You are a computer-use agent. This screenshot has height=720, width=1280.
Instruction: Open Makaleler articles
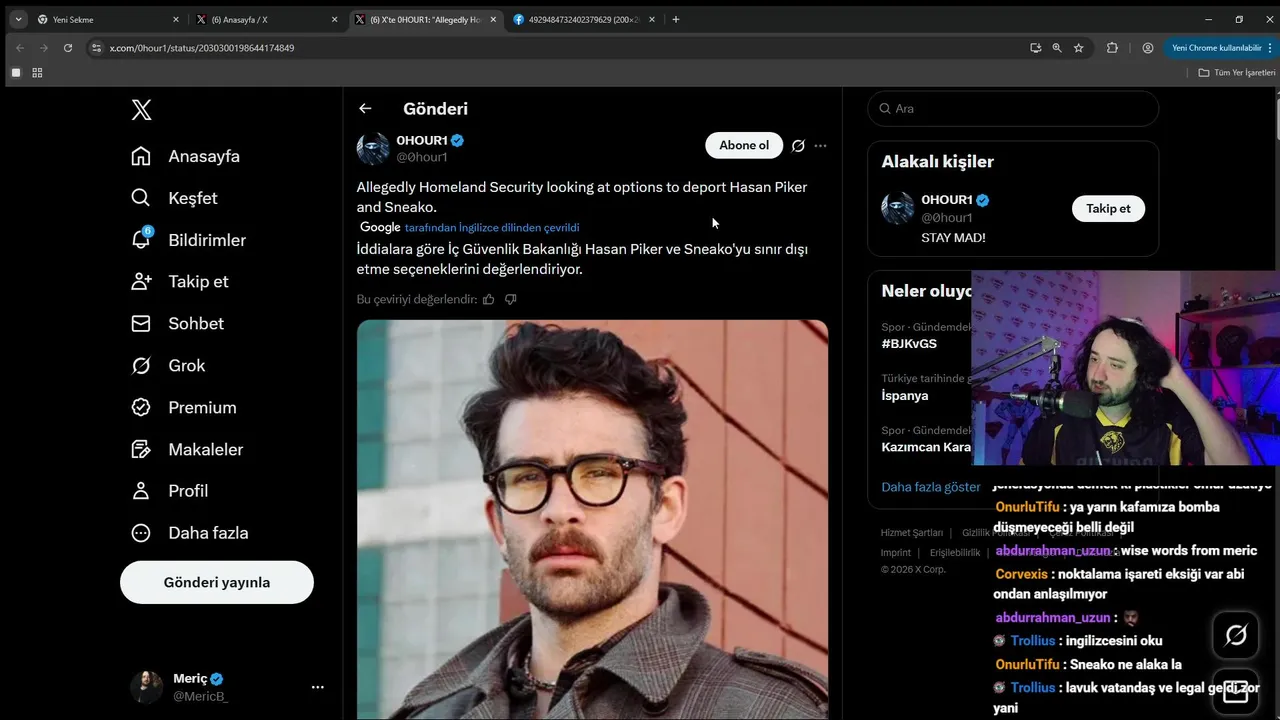pos(187,449)
